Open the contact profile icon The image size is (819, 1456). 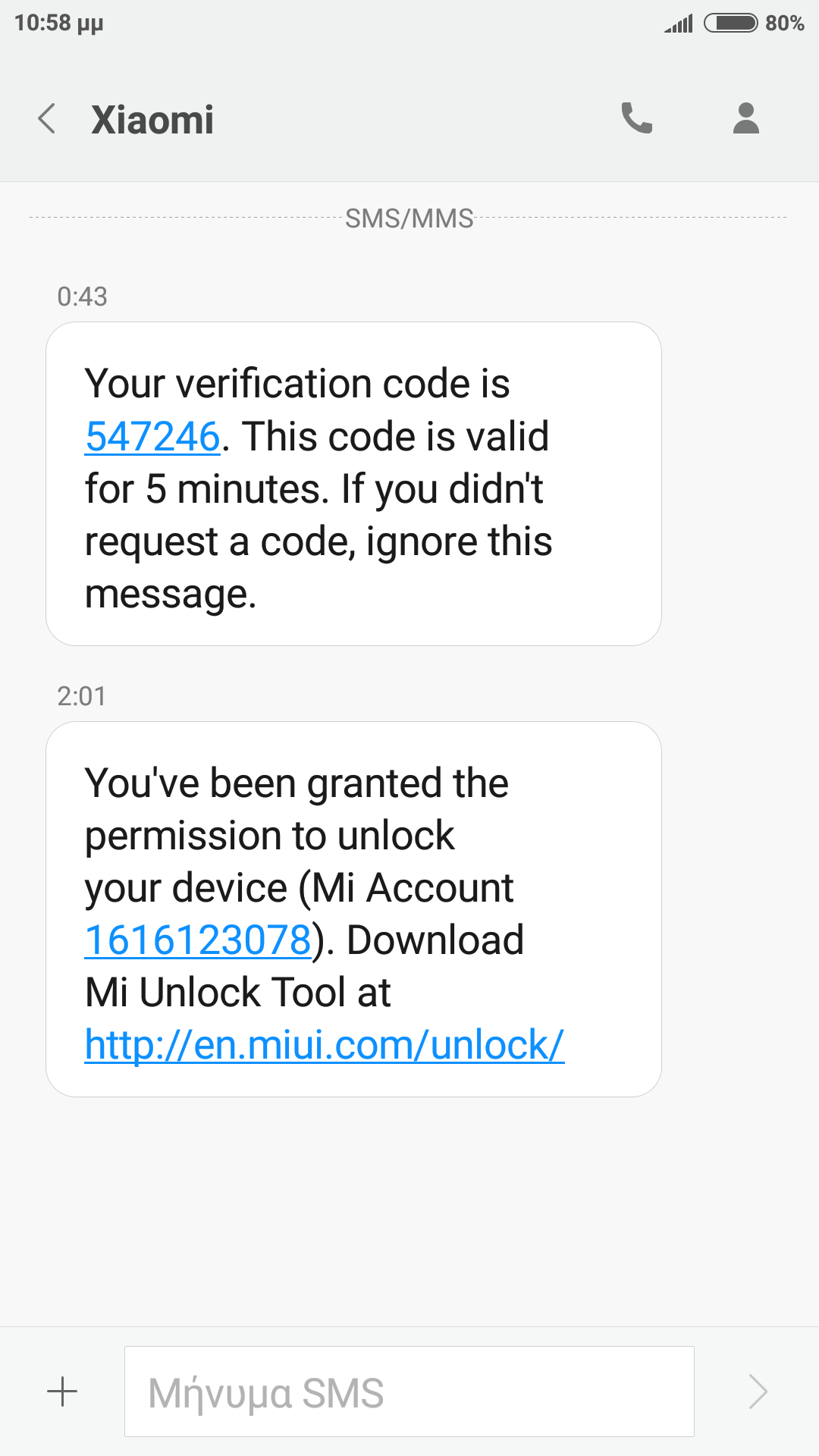click(746, 118)
